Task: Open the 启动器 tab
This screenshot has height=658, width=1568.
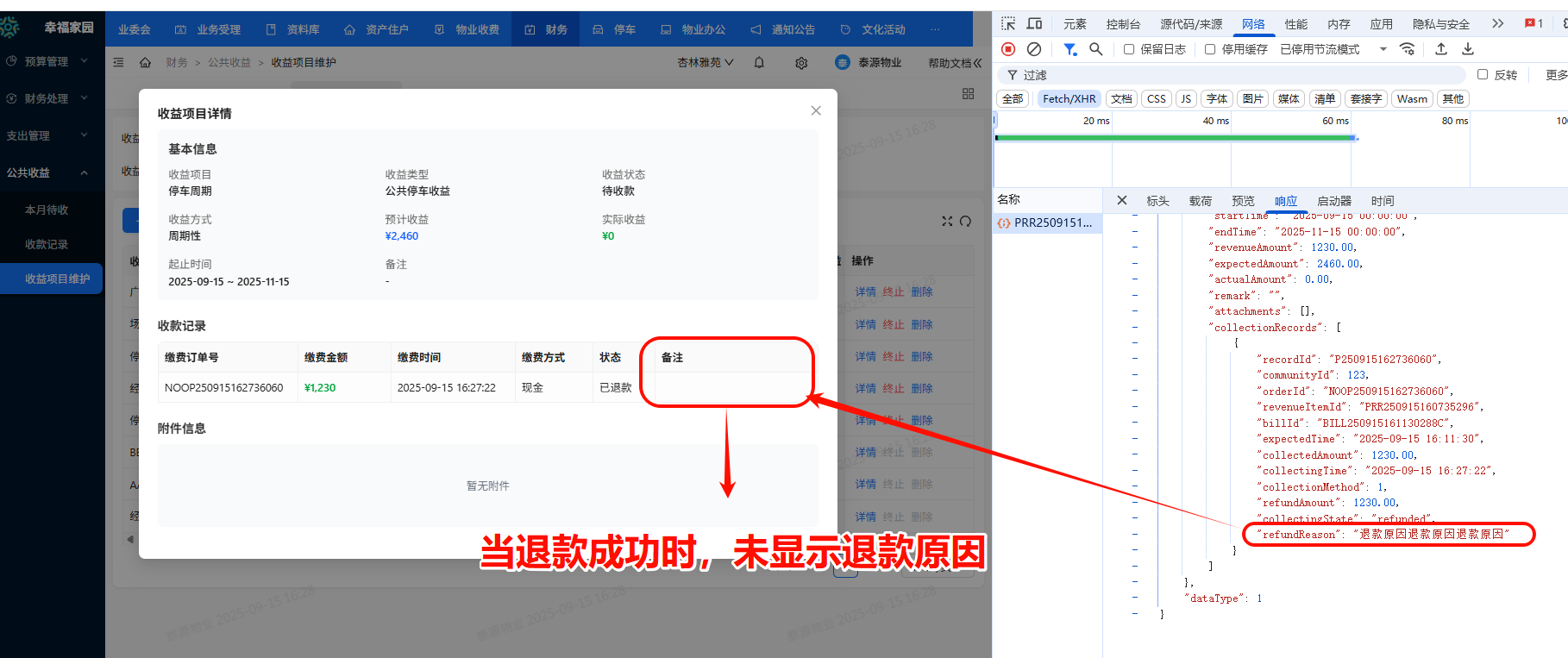Action: (x=1334, y=201)
